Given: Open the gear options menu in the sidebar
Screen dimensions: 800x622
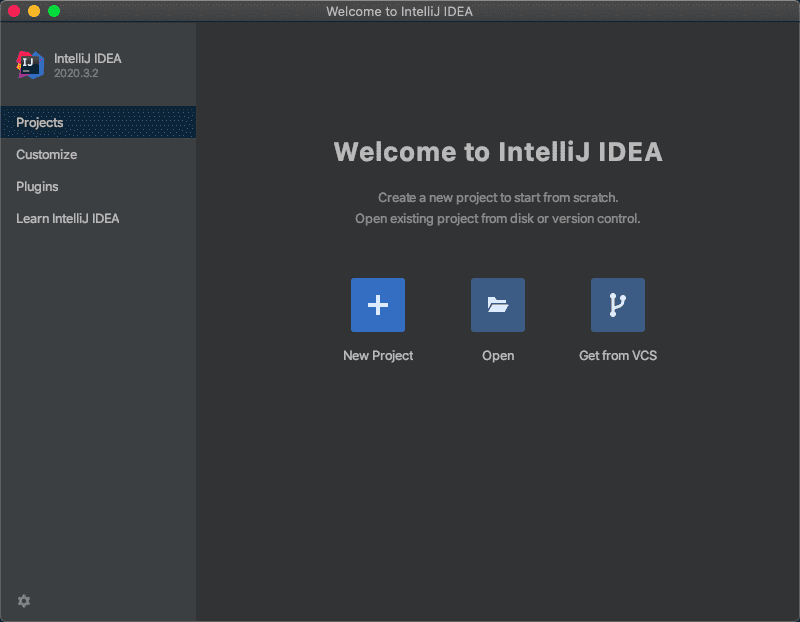Looking at the screenshot, I should [x=24, y=601].
